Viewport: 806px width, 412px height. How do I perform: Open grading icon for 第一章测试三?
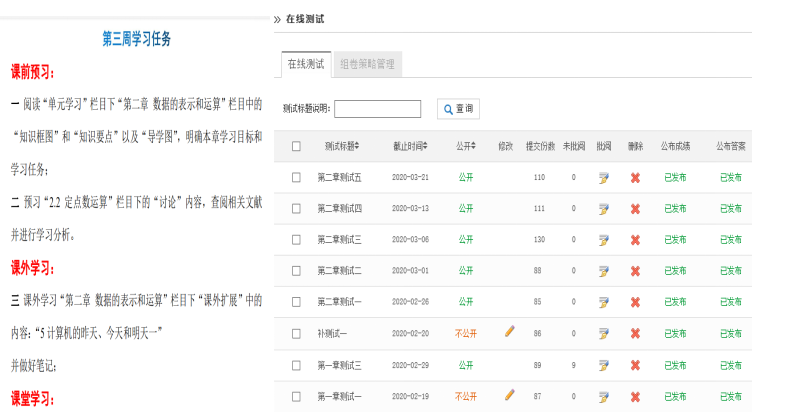pos(603,365)
